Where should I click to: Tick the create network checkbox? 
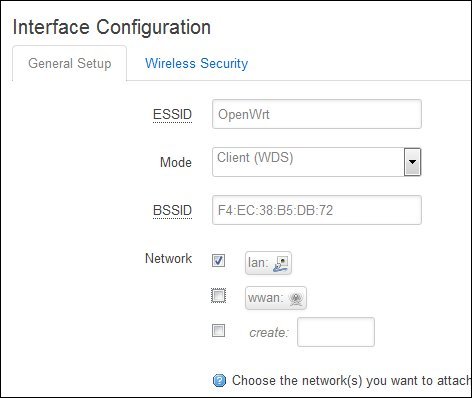click(219, 331)
